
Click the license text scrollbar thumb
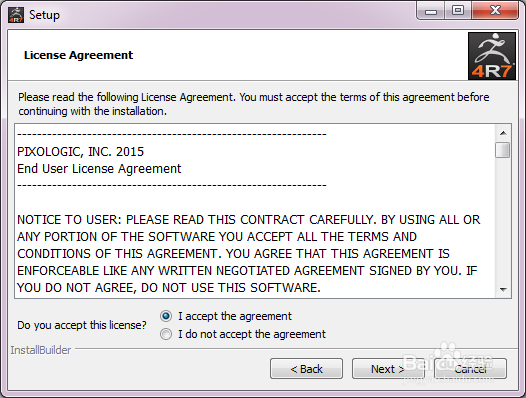point(503,150)
